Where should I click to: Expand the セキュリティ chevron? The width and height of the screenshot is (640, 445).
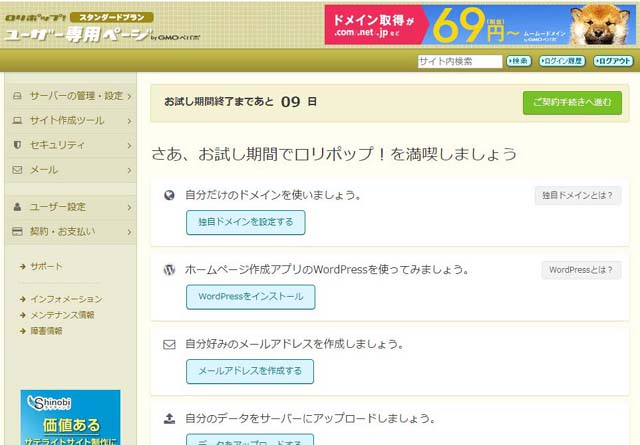pos(129,145)
